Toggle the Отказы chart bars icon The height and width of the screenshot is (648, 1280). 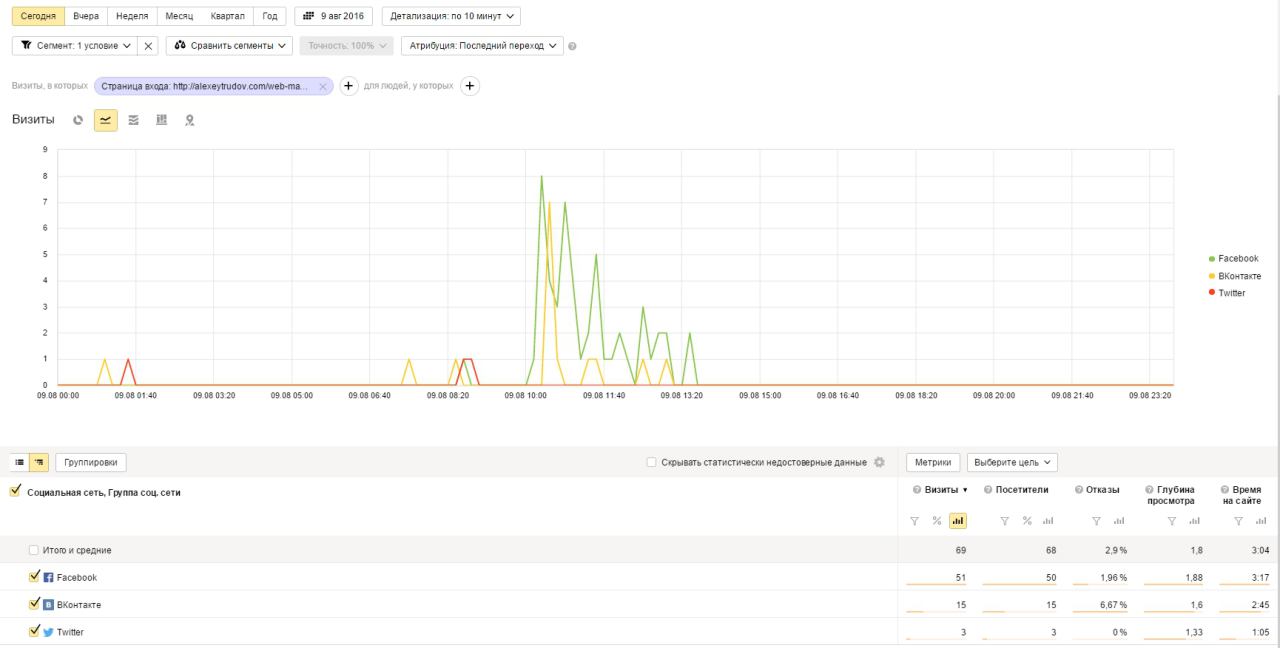point(1119,520)
